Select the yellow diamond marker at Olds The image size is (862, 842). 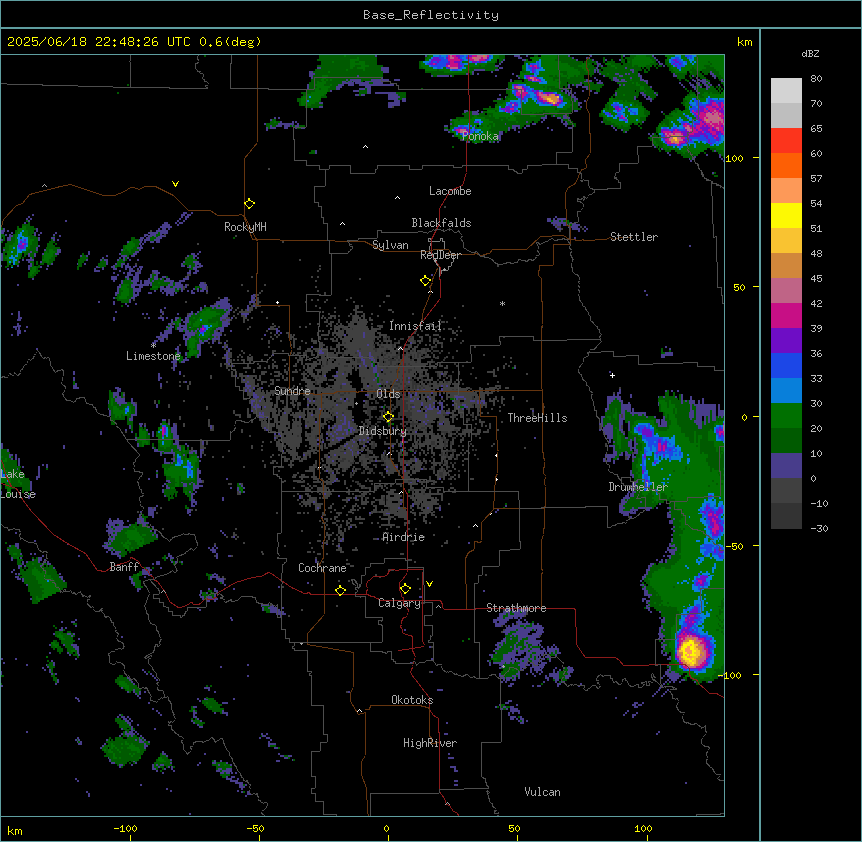tap(388, 417)
